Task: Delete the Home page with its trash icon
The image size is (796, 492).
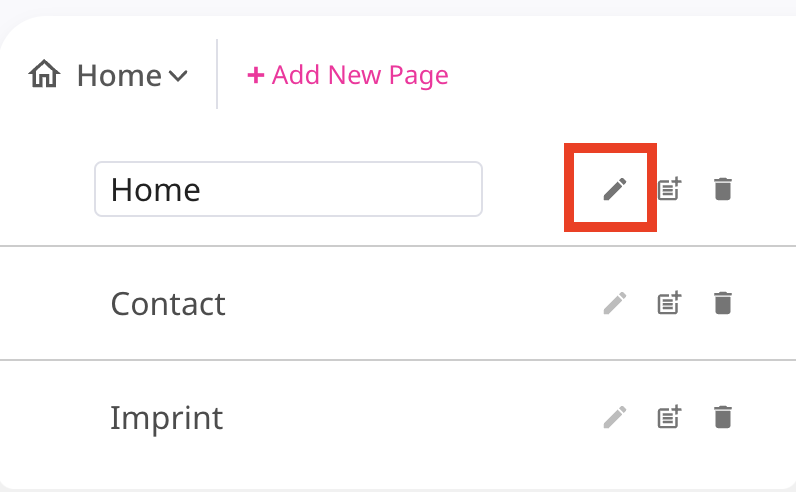Action: coord(722,189)
